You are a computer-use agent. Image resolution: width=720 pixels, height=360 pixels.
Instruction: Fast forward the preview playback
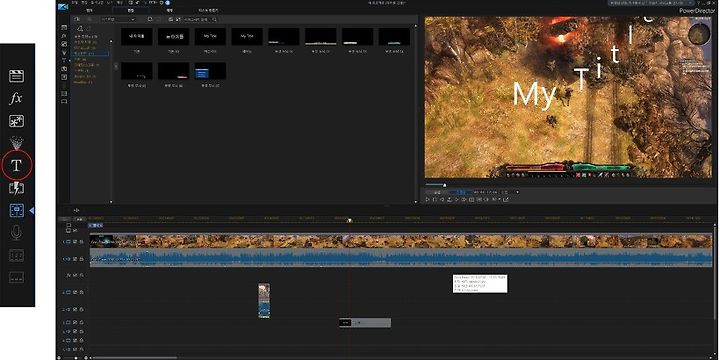pos(464,199)
